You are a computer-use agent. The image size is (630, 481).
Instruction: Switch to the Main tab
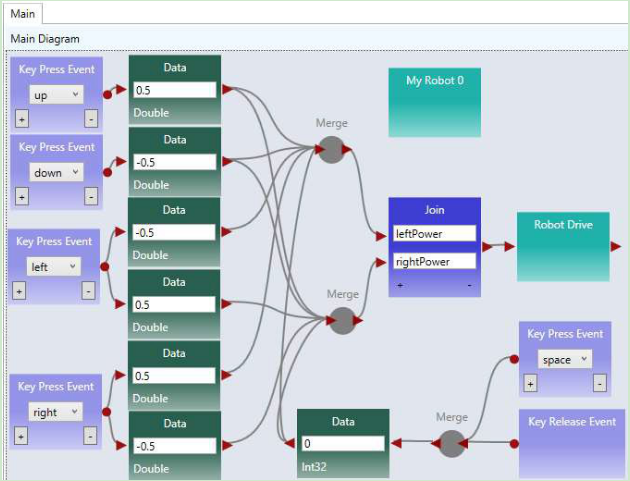23,13
